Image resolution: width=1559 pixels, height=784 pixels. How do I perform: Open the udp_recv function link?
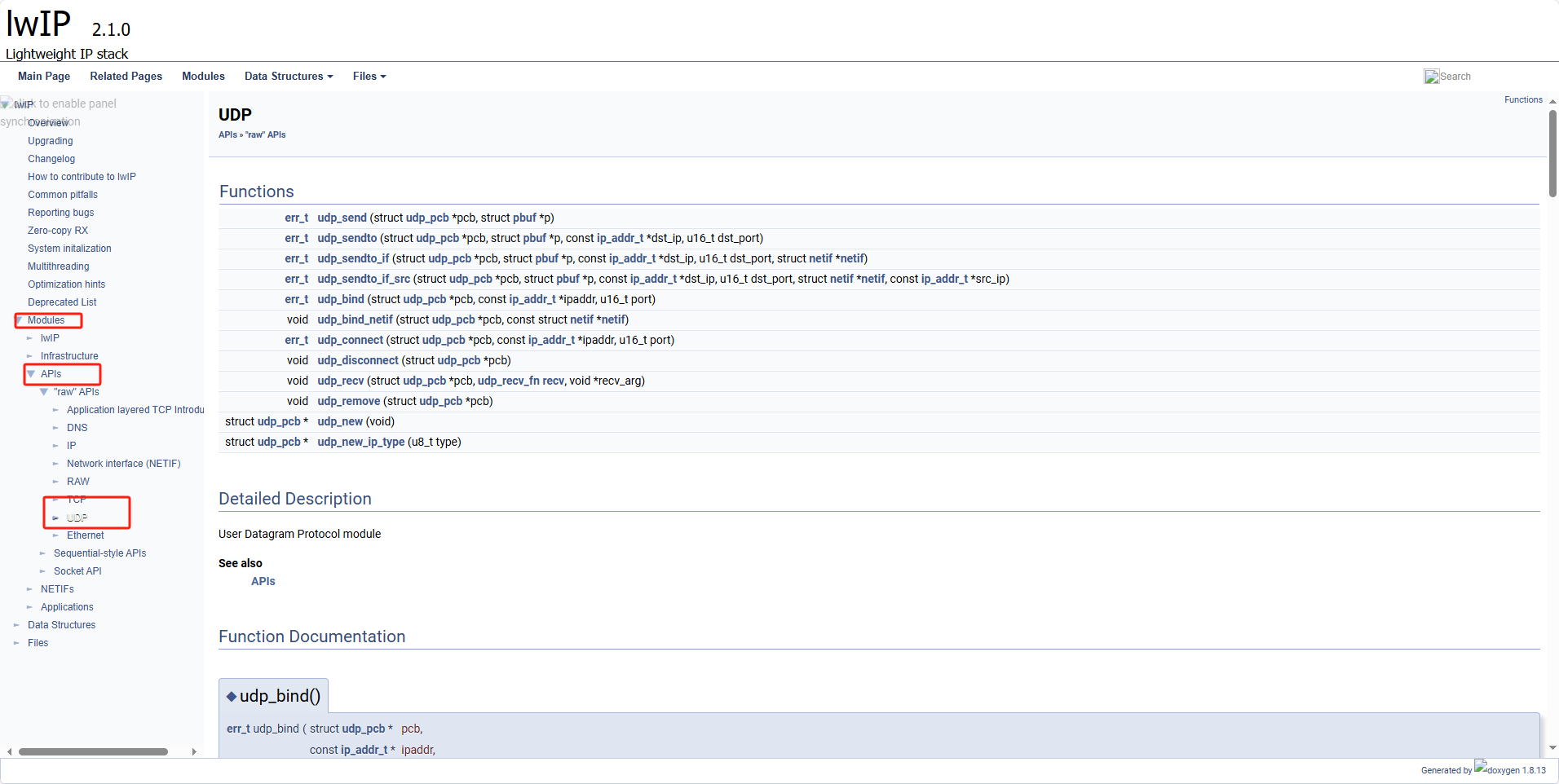coord(341,381)
